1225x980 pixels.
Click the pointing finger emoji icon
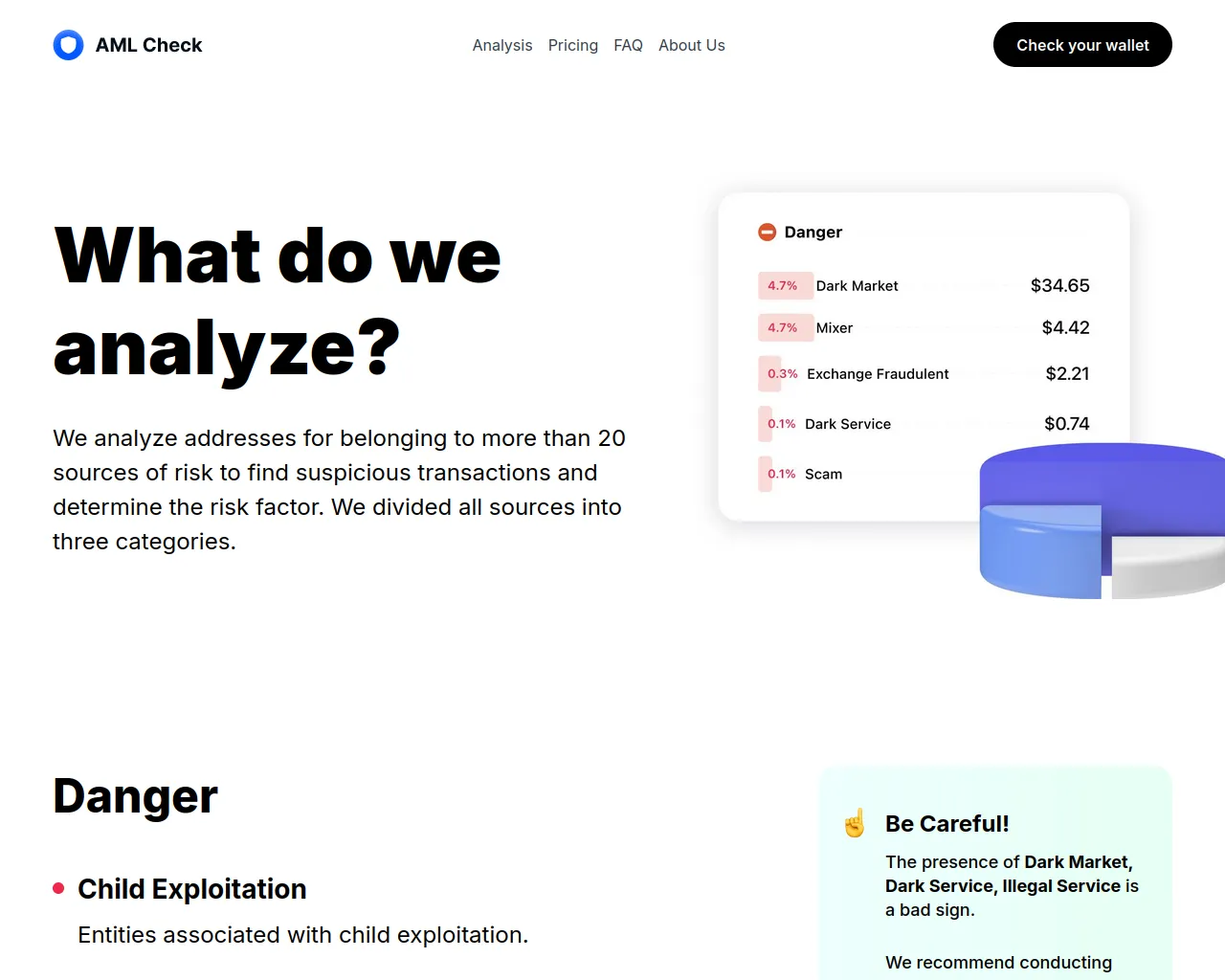coord(855,823)
